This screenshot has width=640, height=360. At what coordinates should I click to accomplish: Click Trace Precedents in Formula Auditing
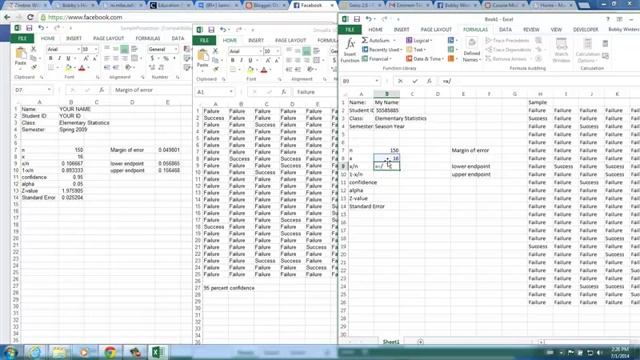pyautogui.click(x=507, y=40)
